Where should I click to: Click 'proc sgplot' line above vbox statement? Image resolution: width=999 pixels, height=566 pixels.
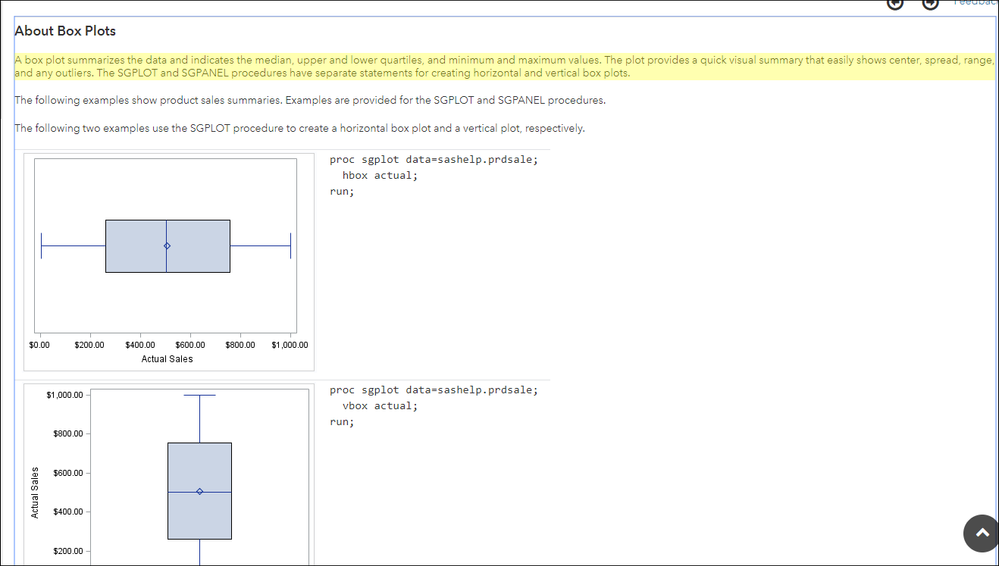[x=434, y=389]
